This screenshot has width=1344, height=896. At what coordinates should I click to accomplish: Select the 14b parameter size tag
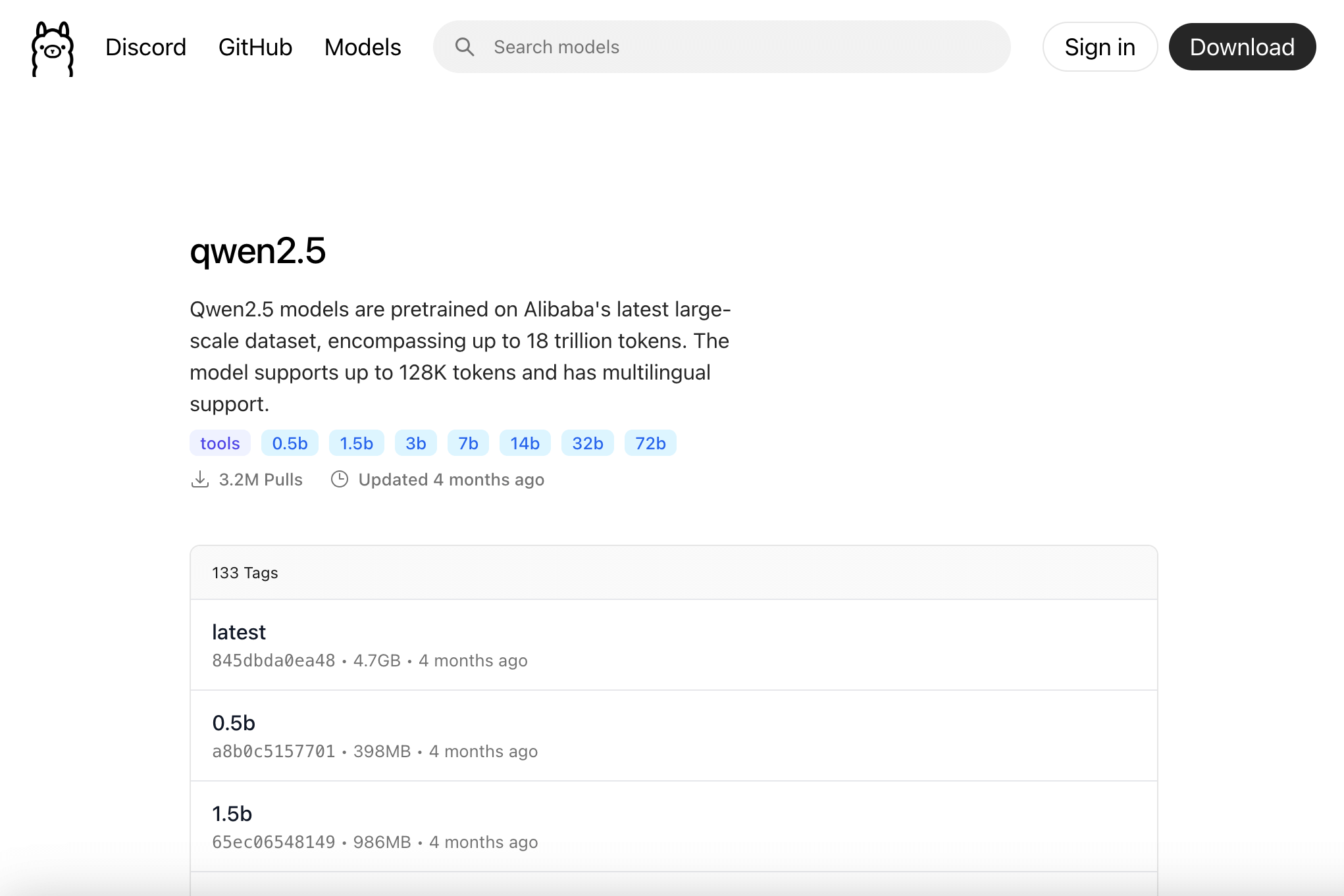point(525,443)
